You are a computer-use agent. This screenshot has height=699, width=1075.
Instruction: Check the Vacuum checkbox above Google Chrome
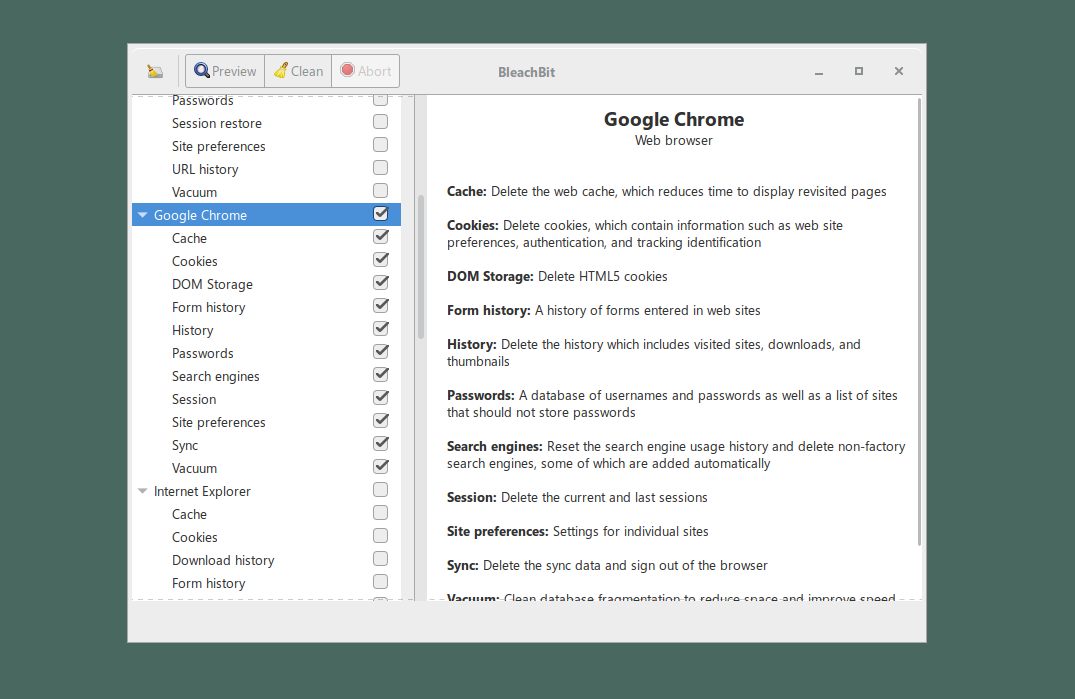click(x=381, y=191)
